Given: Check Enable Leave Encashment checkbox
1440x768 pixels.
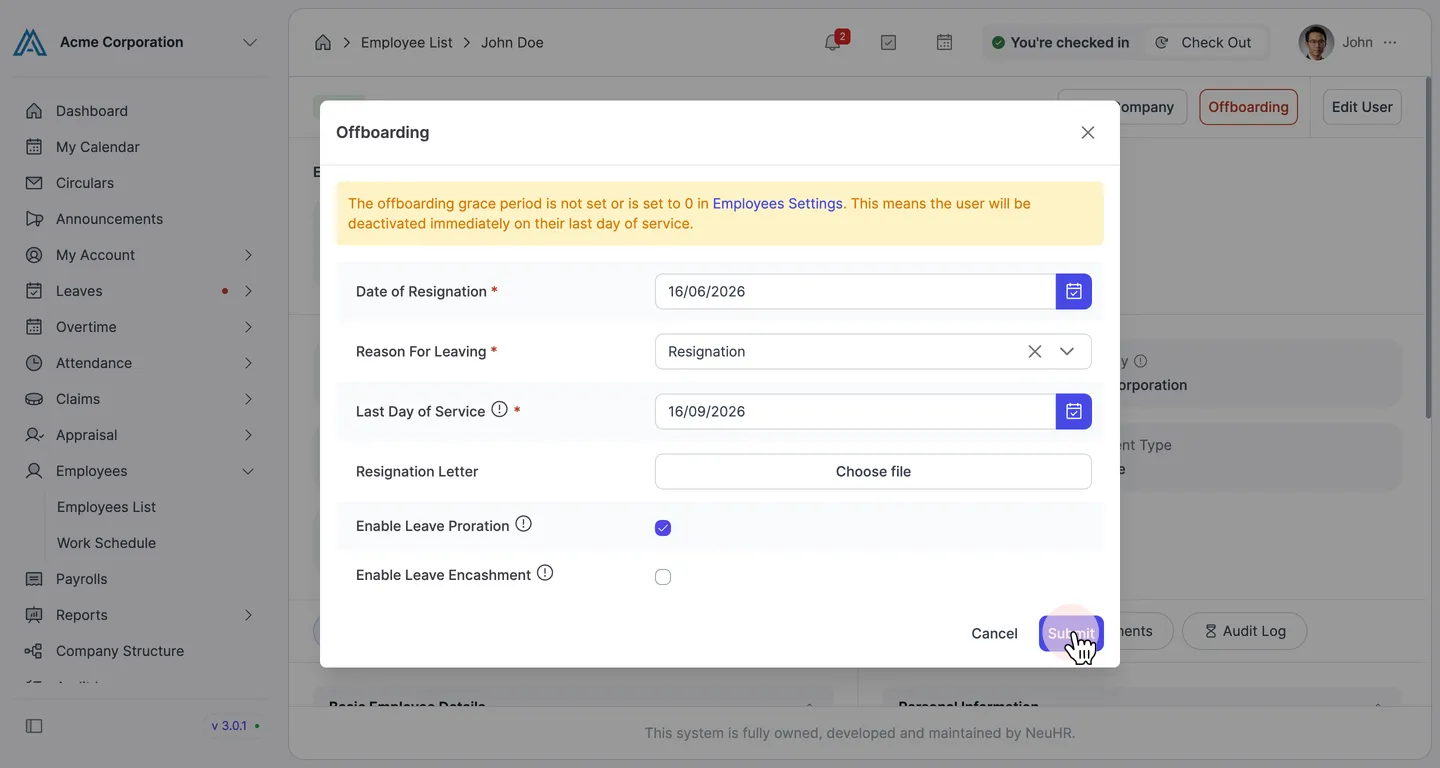Looking at the screenshot, I should 663,577.
